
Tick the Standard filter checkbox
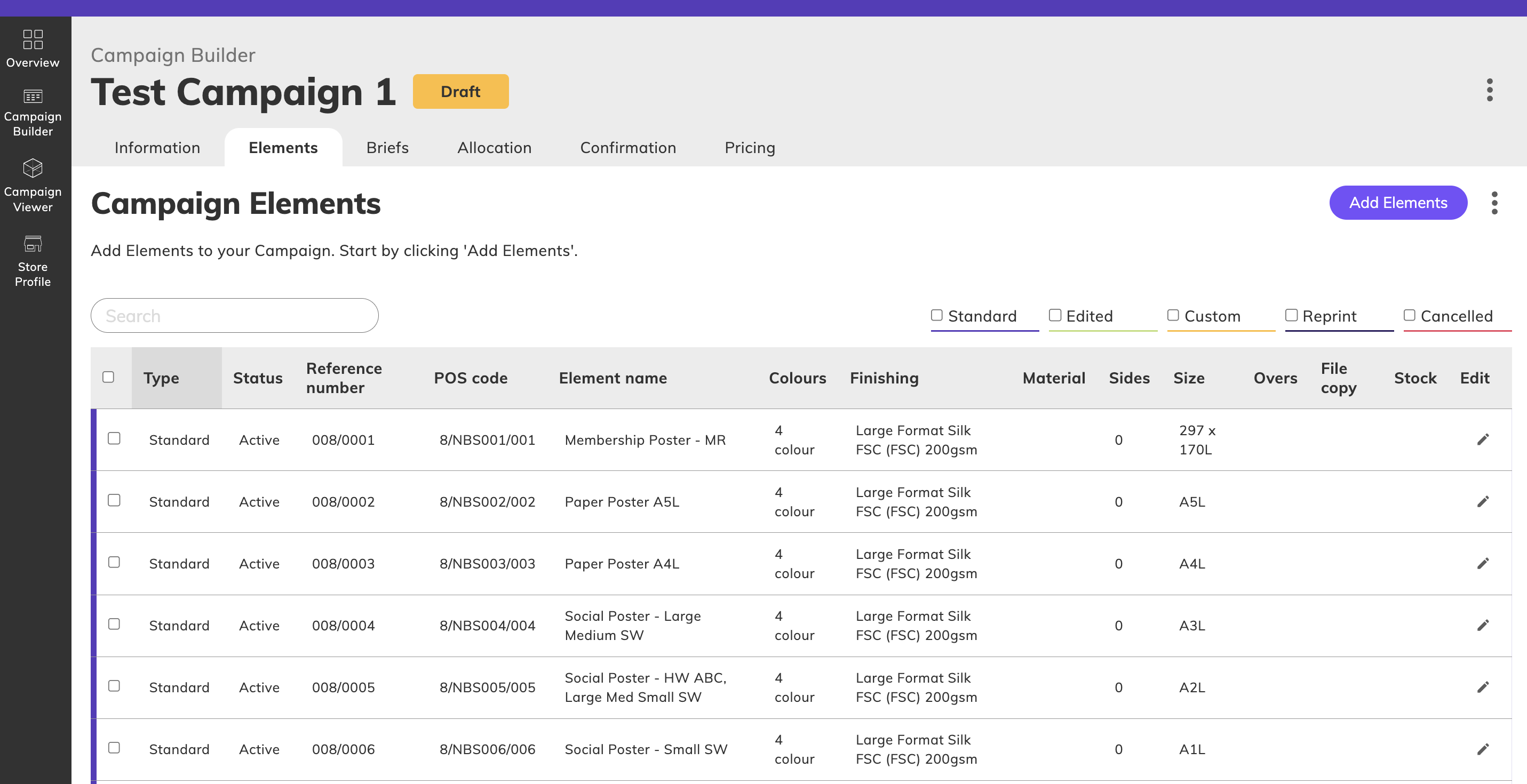point(936,315)
